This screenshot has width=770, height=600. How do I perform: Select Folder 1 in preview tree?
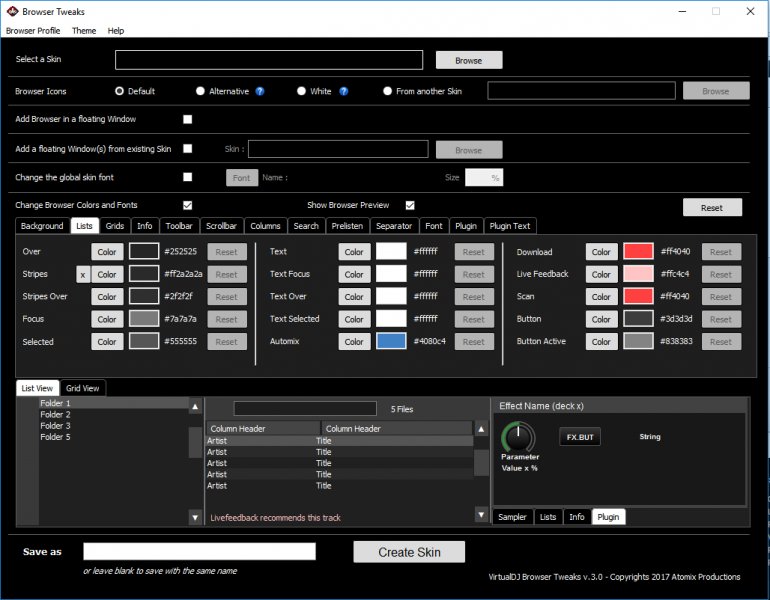[x=55, y=403]
